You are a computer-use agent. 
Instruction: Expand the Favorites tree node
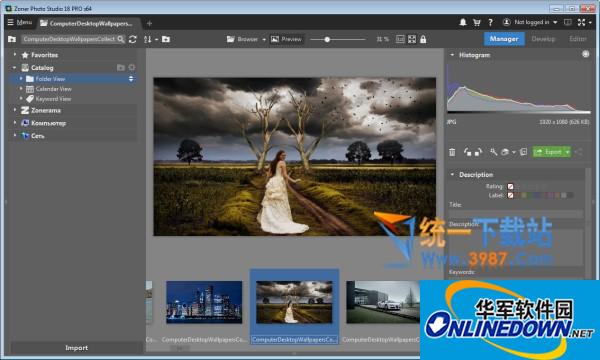click(x=15, y=55)
